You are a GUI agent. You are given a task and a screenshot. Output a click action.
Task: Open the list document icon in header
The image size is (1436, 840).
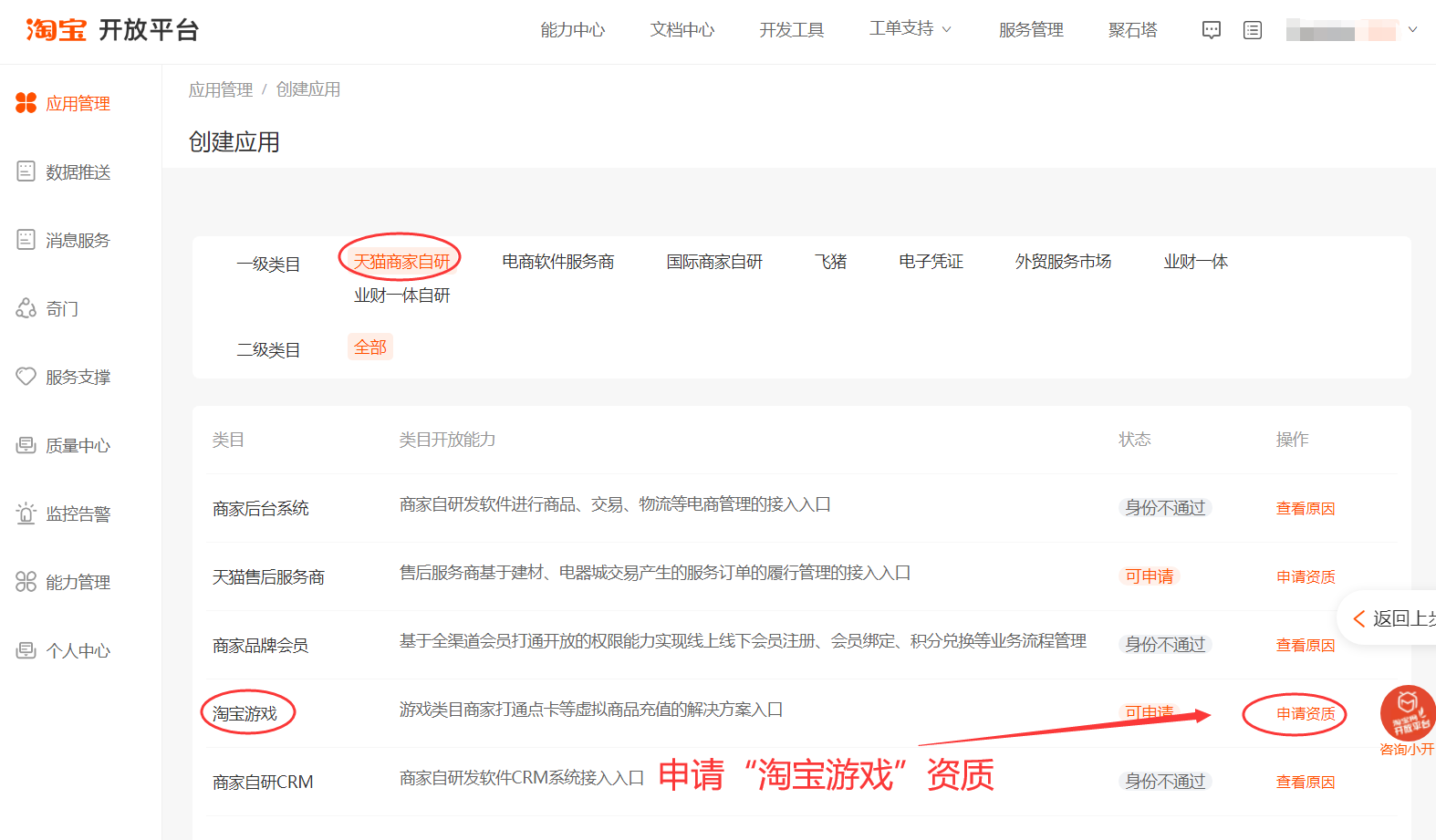coord(1253,30)
